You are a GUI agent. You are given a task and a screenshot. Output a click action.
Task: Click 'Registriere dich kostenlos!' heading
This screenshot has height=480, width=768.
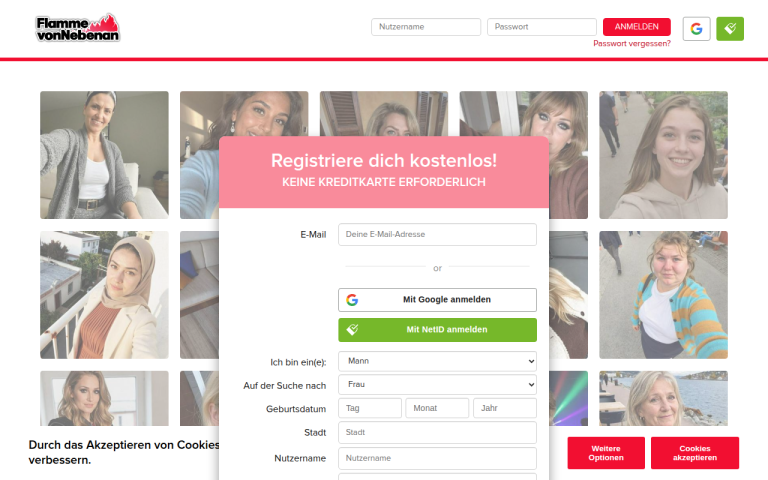(384, 161)
